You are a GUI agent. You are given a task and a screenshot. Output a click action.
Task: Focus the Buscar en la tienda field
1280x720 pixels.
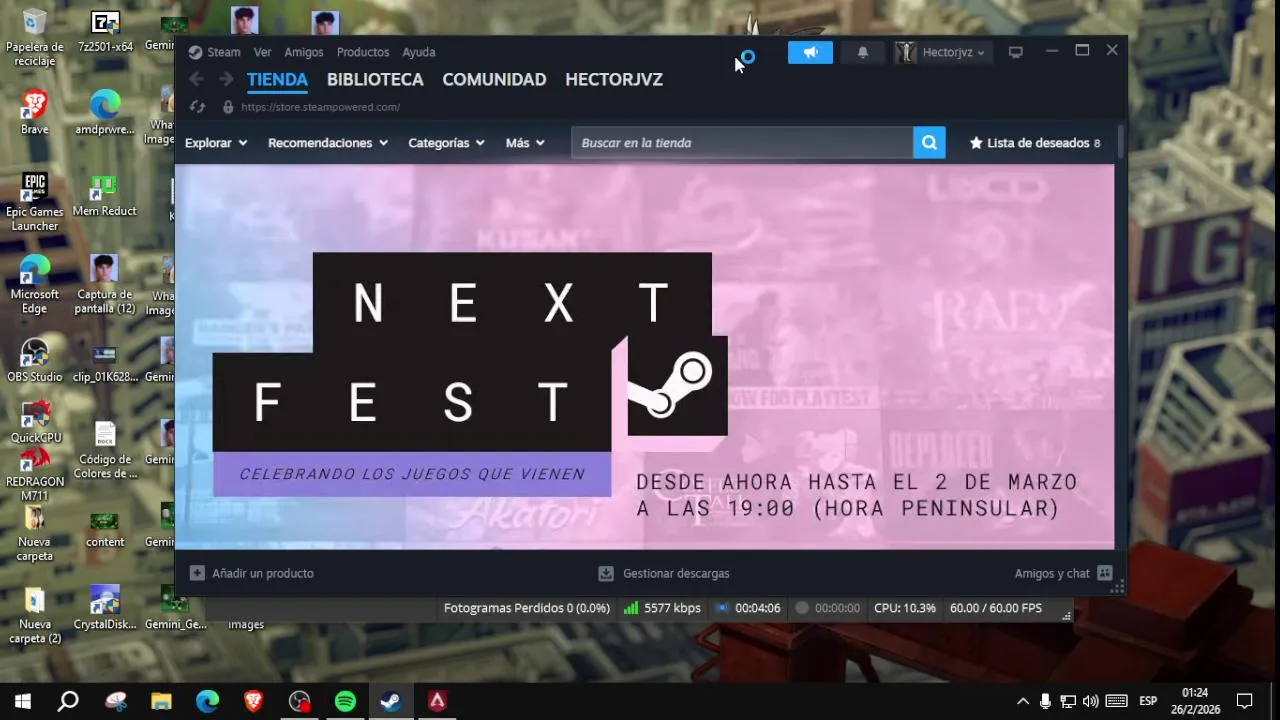pyautogui.click(x=742, y=143)
